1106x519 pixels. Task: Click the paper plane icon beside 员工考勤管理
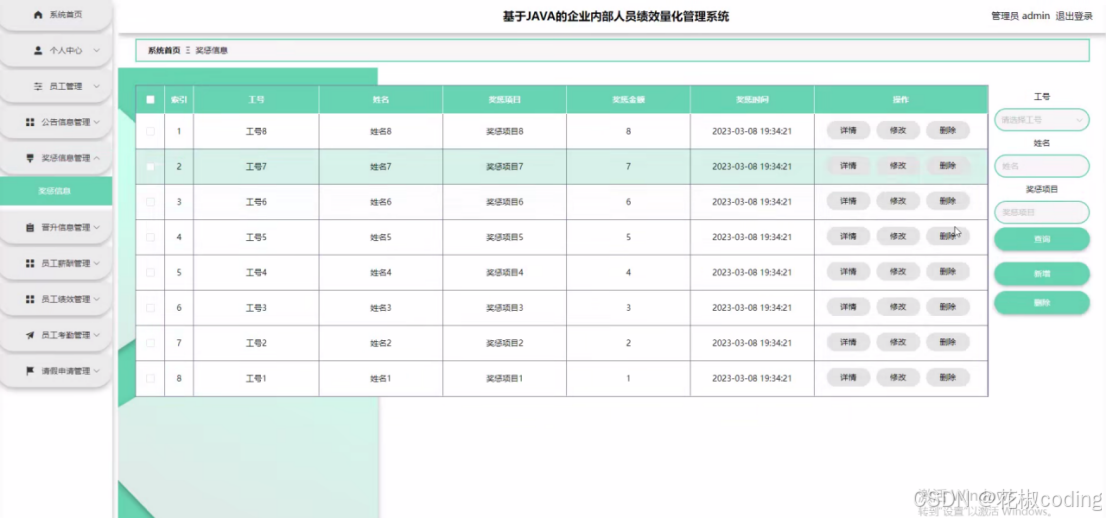tap(30, 335)
